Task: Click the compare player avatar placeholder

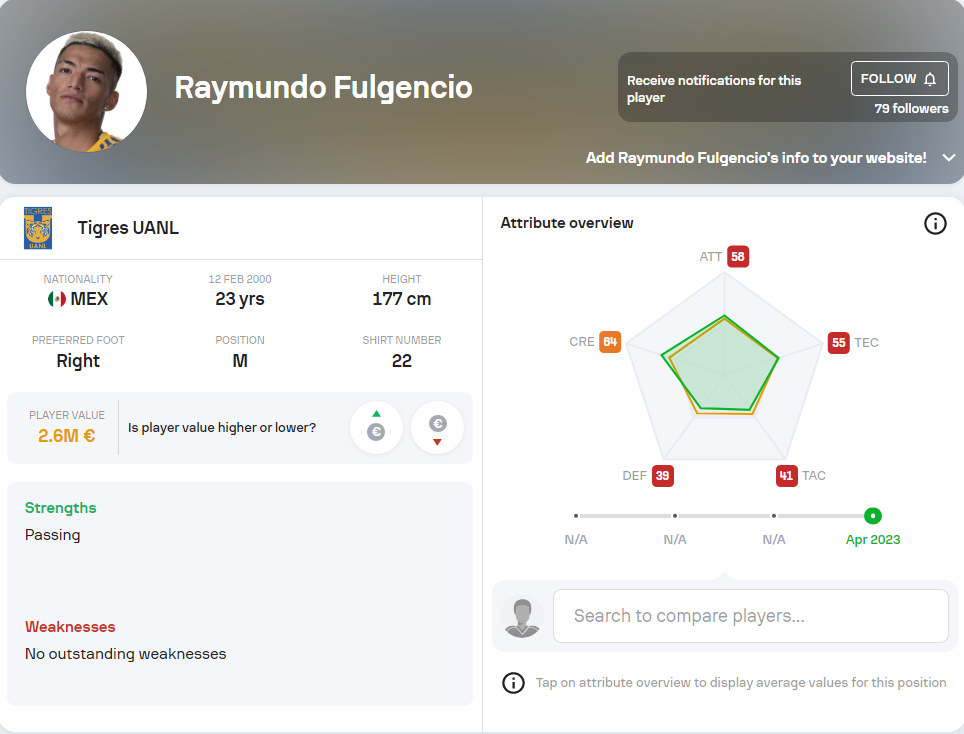Action: (522, 617)
